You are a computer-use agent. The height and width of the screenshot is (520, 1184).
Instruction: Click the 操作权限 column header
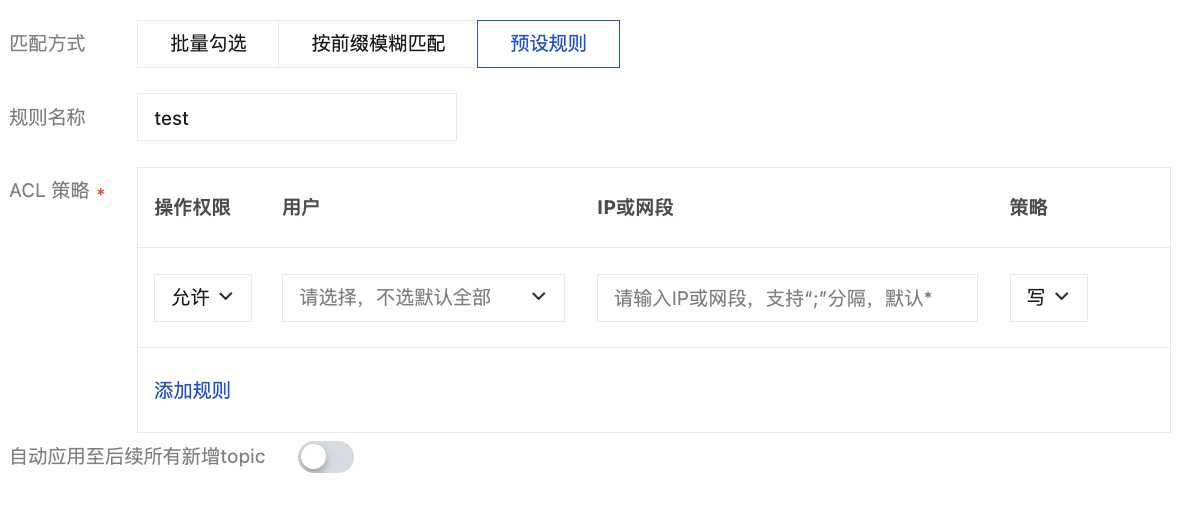pos(193,208)
